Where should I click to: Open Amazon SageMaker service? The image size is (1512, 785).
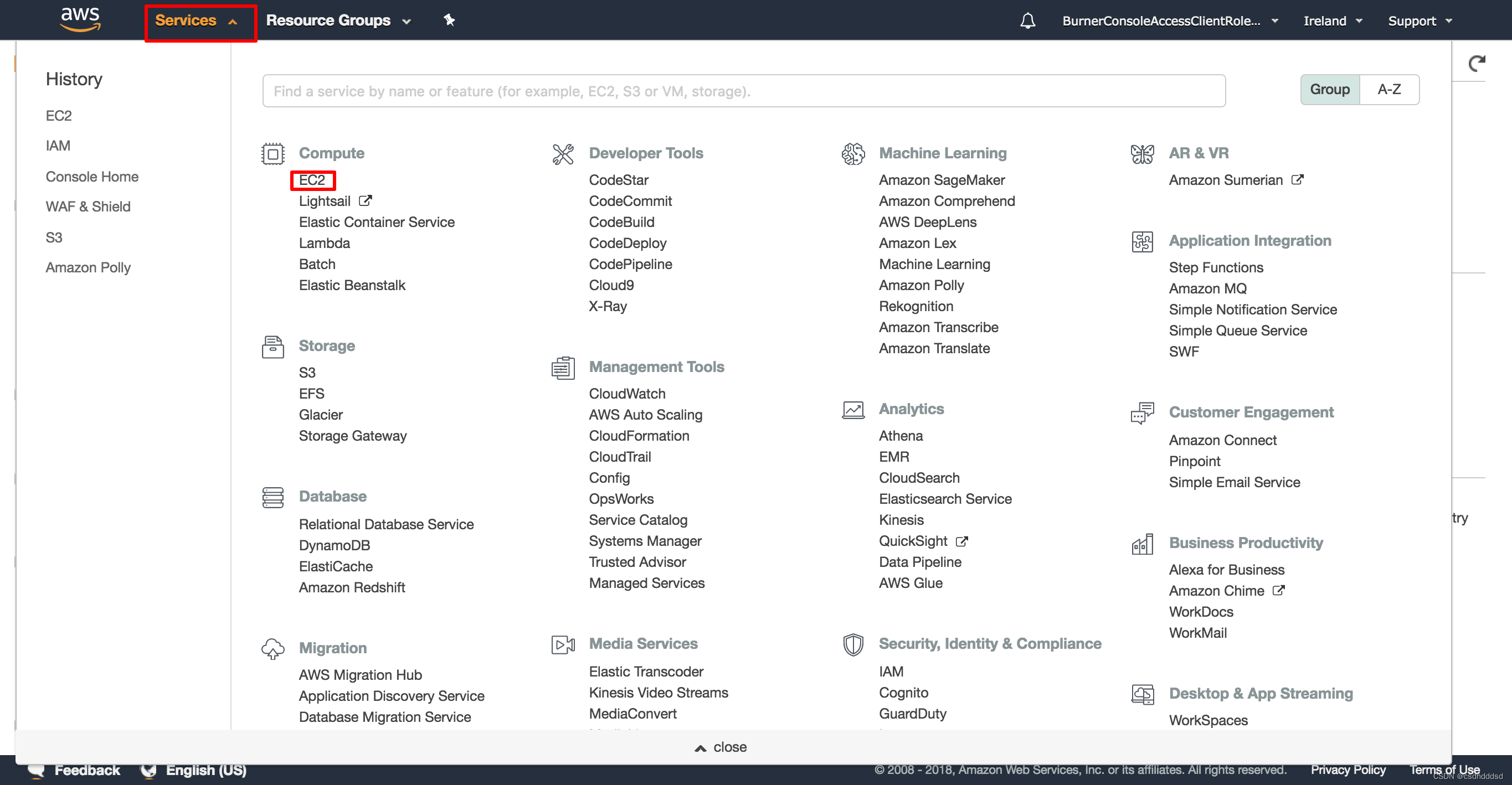(942, 179)
